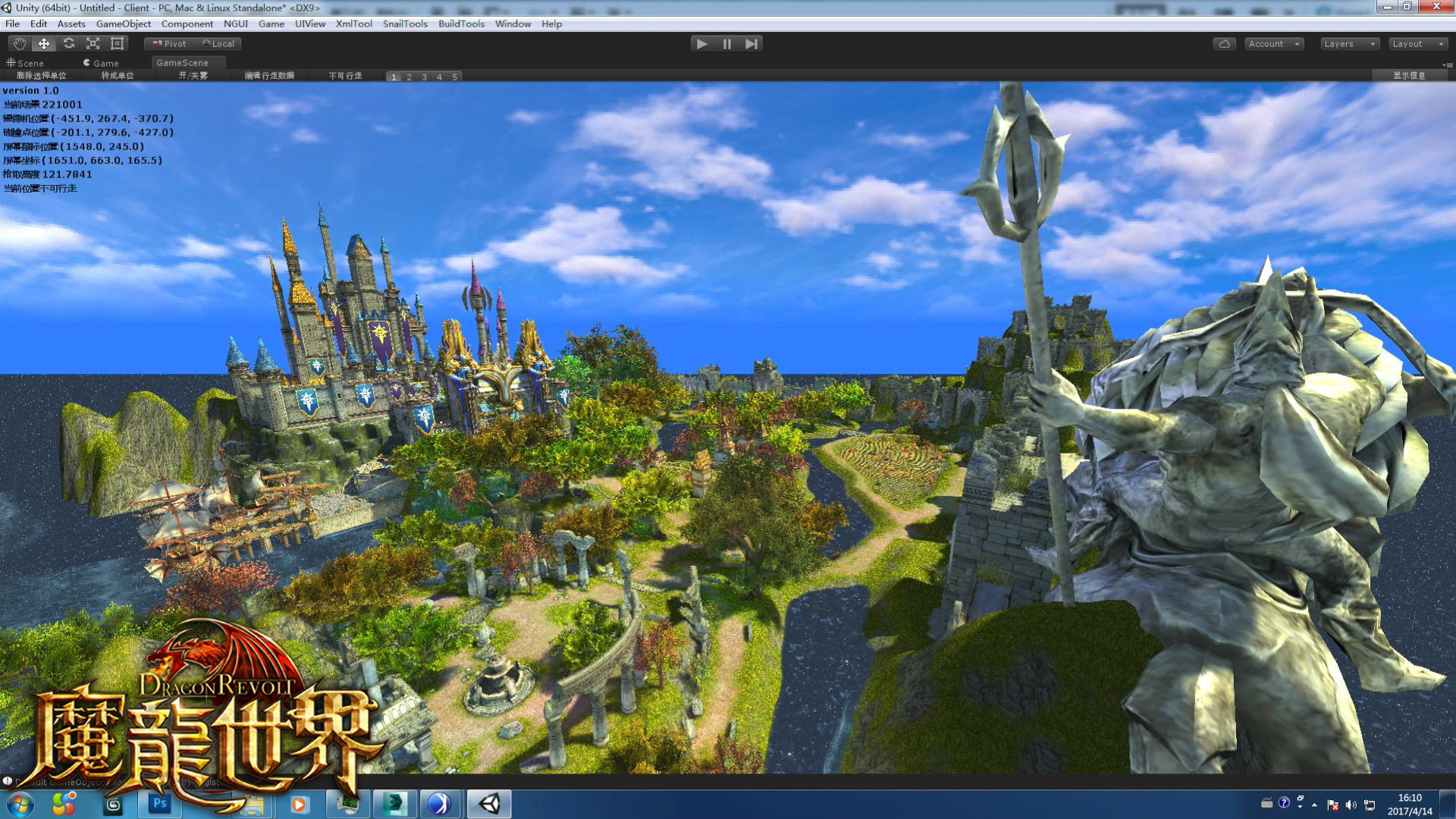Select the Move tool
The height and width of the screenshot is (819, 1456).
44,44
